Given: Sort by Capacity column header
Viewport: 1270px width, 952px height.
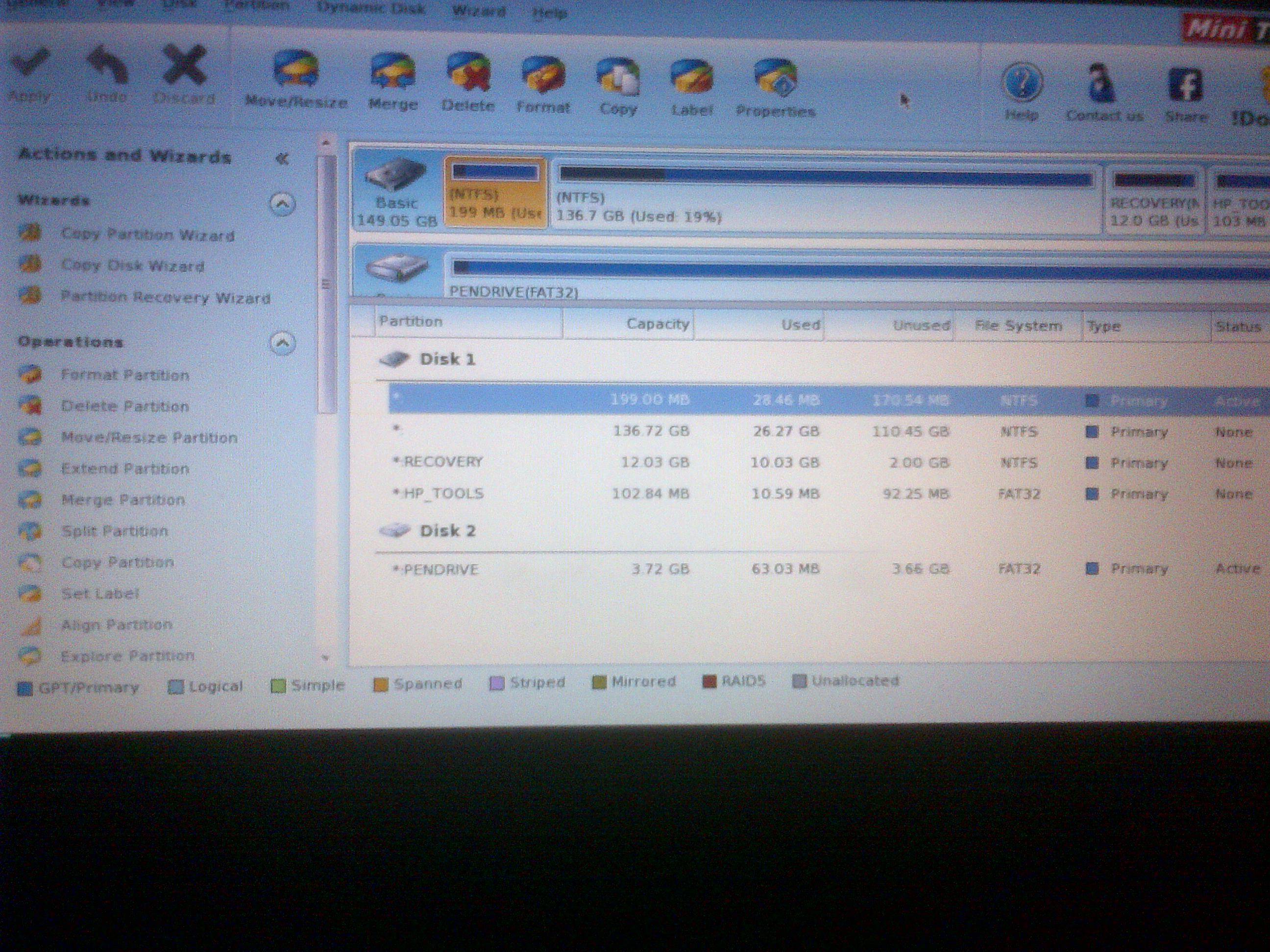Looking at the screenshot, I should coord(628,324).
